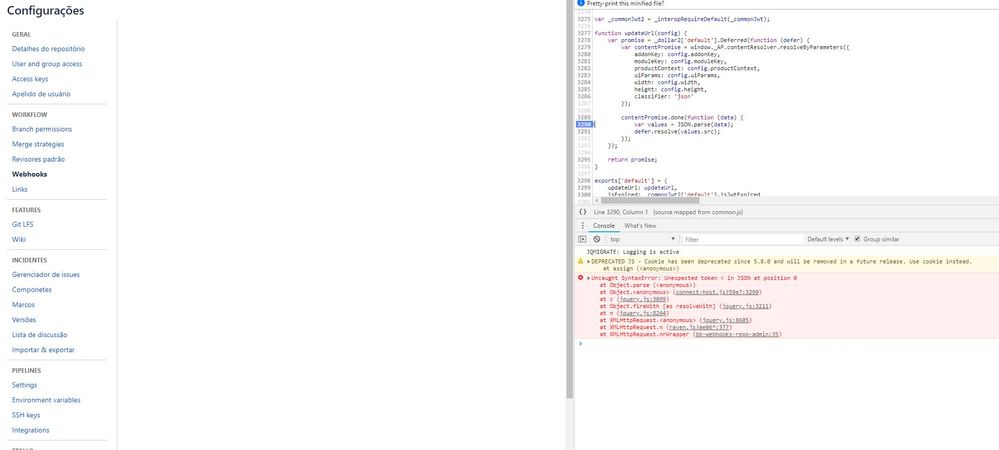Viewport: 999px width, 450px height.
Task: Click the red error circle icon
Action: (x=580, y=279)
